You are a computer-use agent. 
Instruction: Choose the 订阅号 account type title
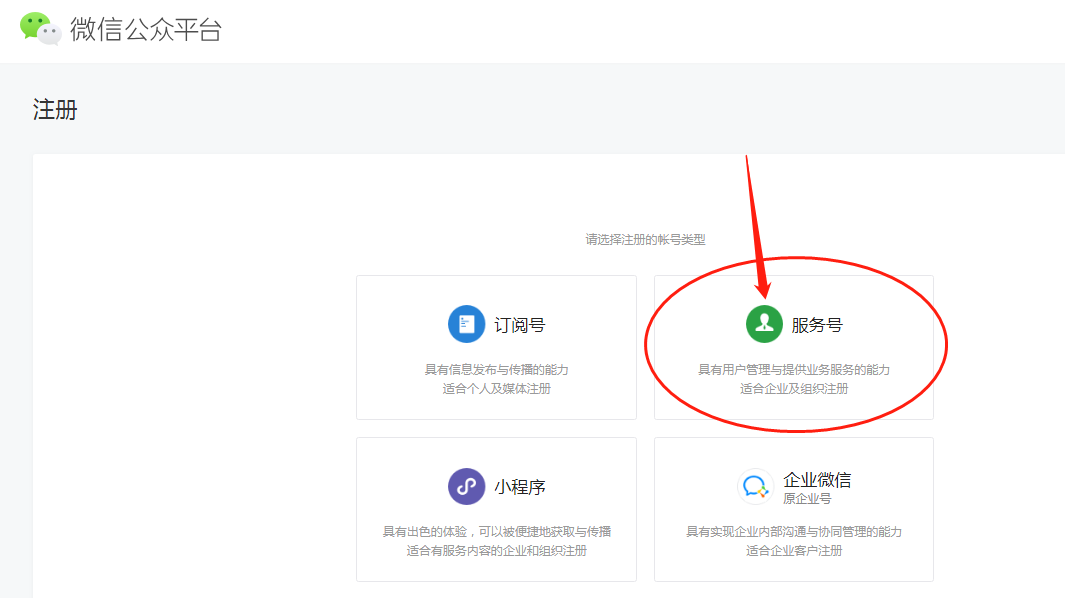pyautogui.click(x=520, y=325)
